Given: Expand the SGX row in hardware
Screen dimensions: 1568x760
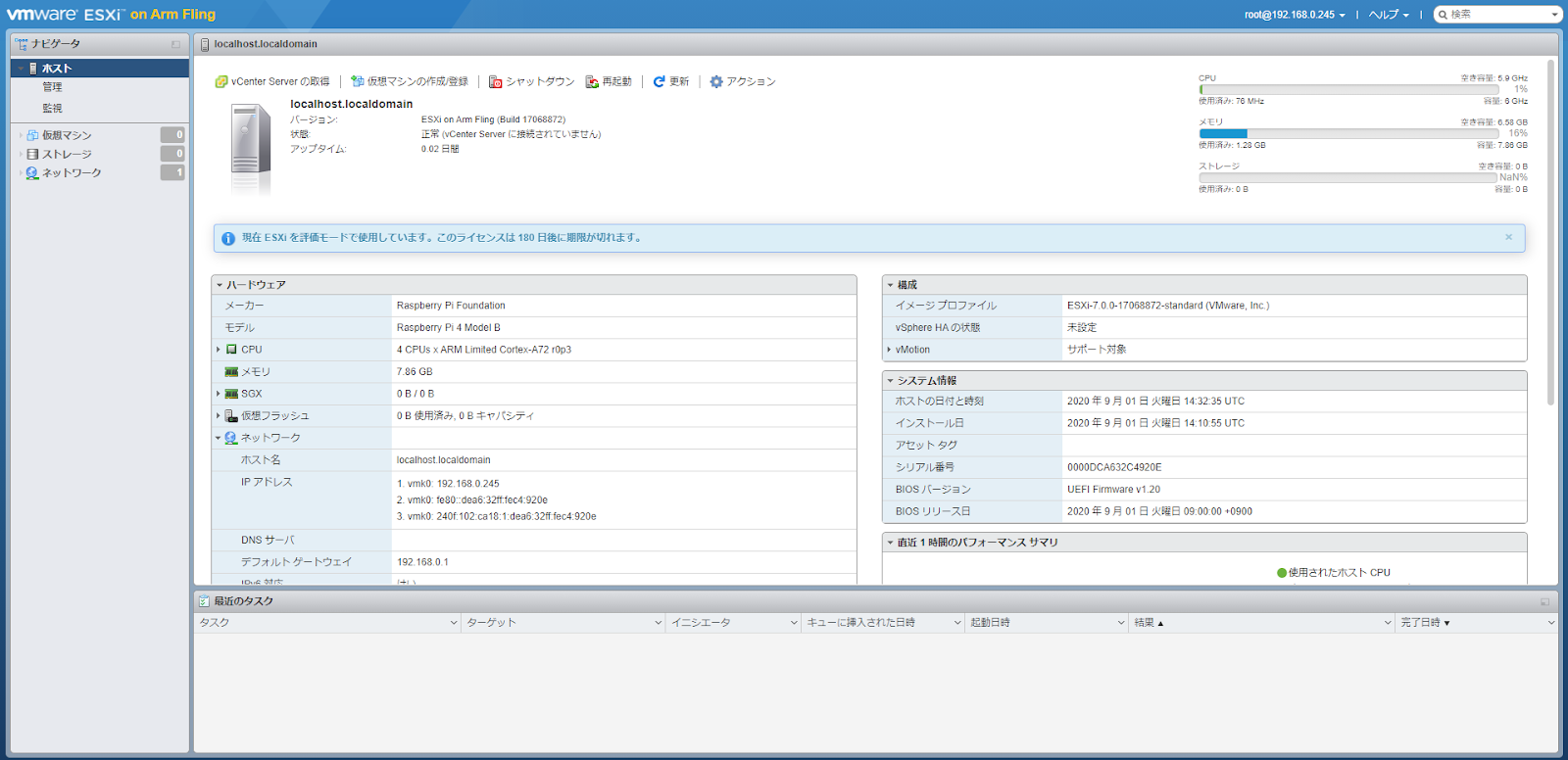Looking at the screenshot, I should (x=219, y=394).
